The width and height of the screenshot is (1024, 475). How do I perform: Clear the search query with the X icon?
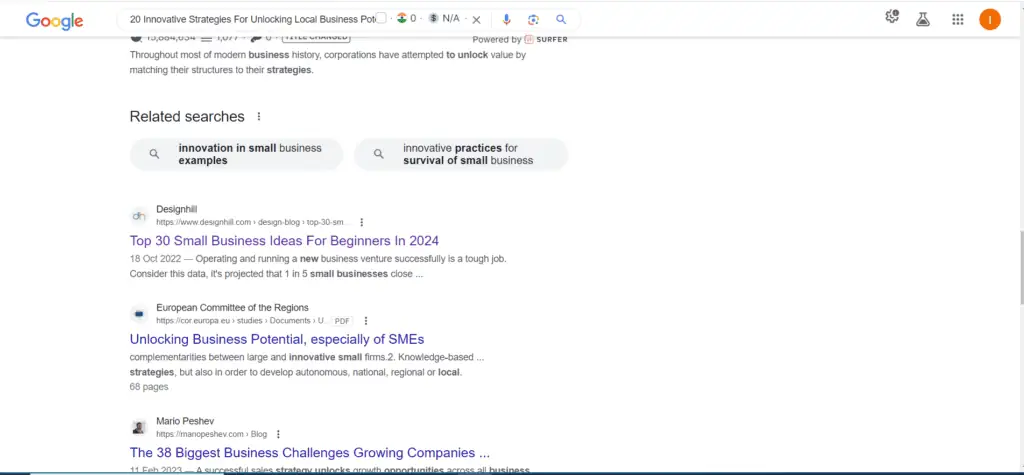476,19
